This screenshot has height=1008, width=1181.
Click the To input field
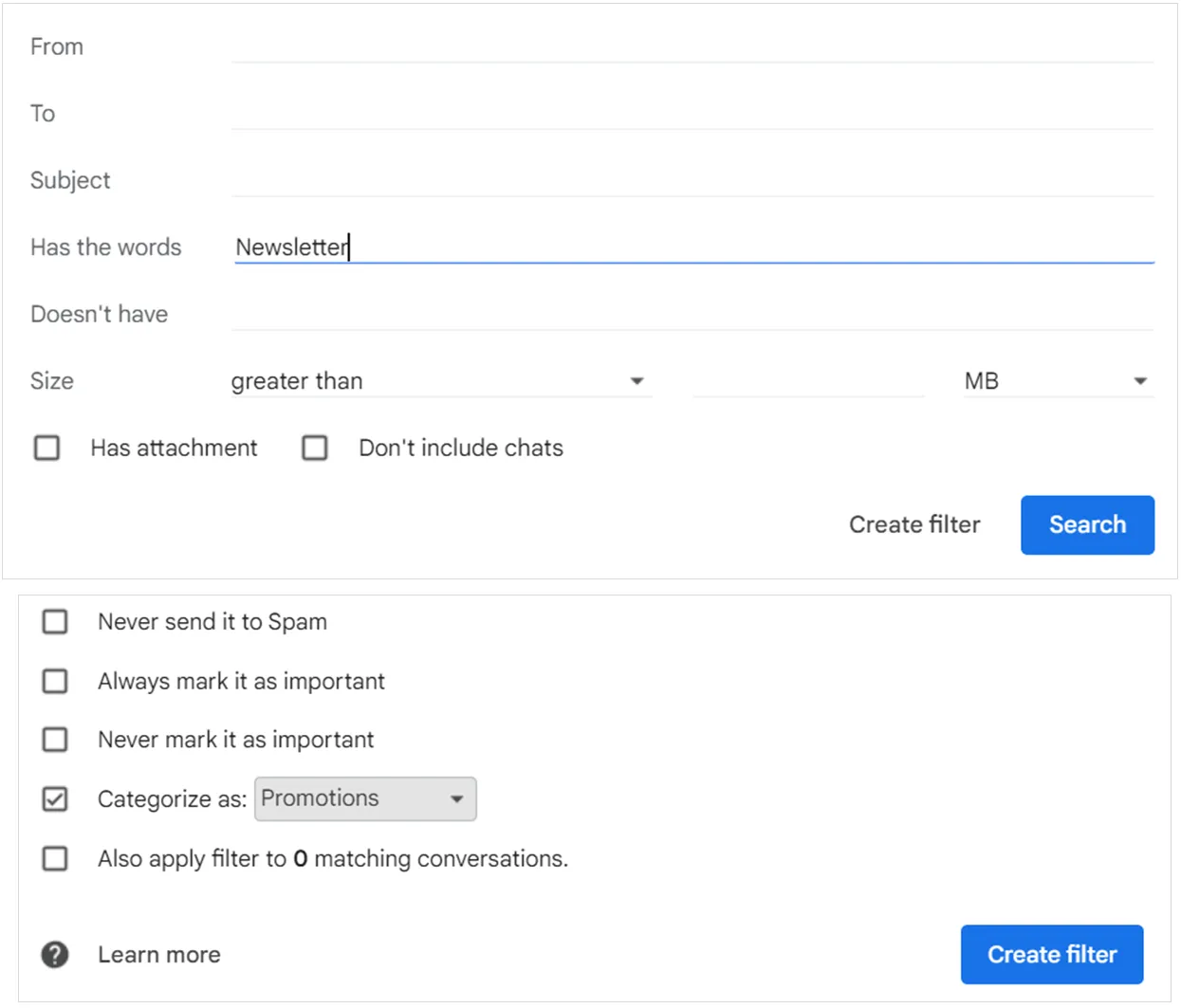(692, 113)
